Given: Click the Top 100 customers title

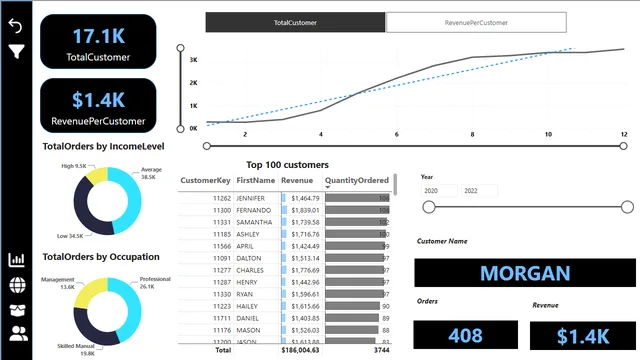Looking at the screenshot, I should point(287,165).
